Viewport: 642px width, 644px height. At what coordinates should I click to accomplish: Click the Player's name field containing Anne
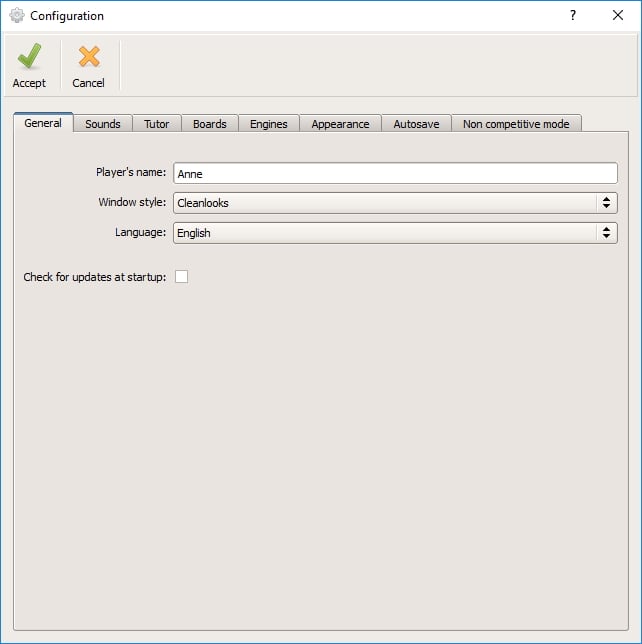click(395, 173)
